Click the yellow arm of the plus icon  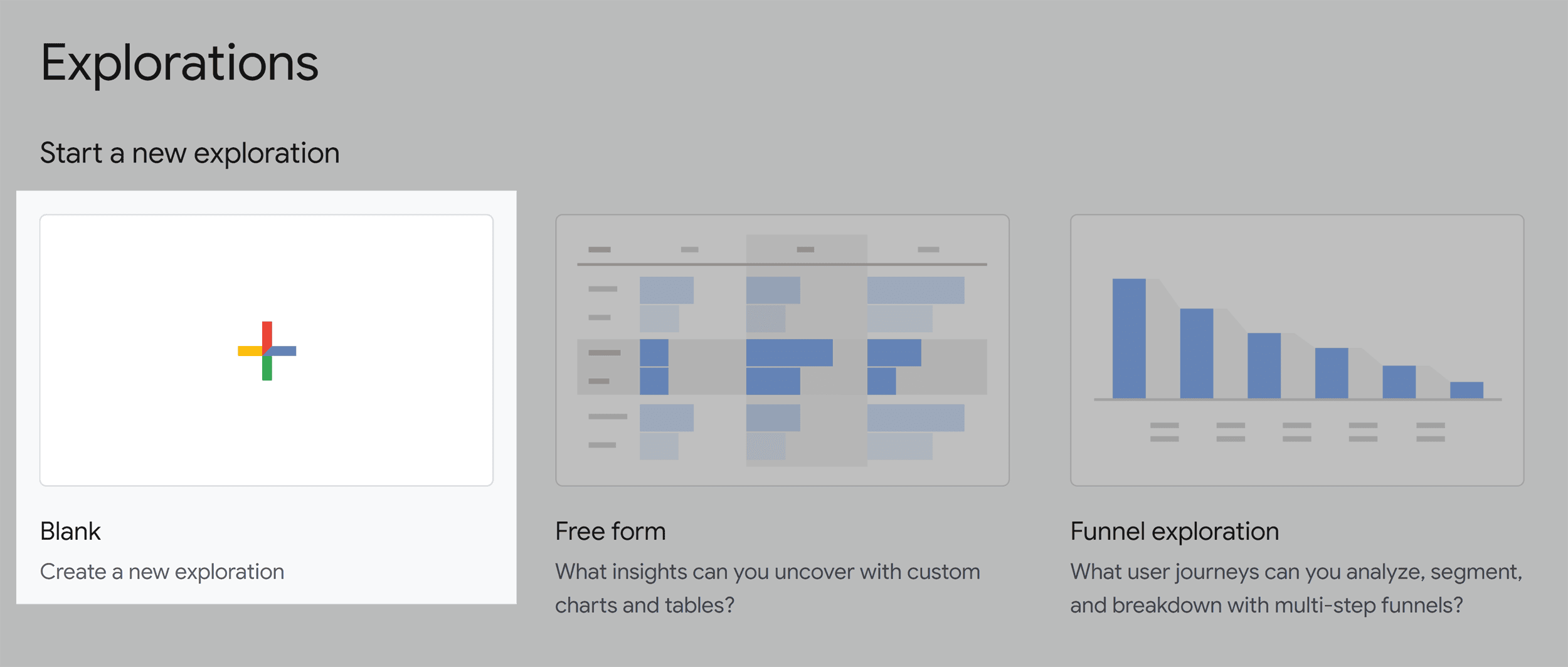(x=250, y=351)
